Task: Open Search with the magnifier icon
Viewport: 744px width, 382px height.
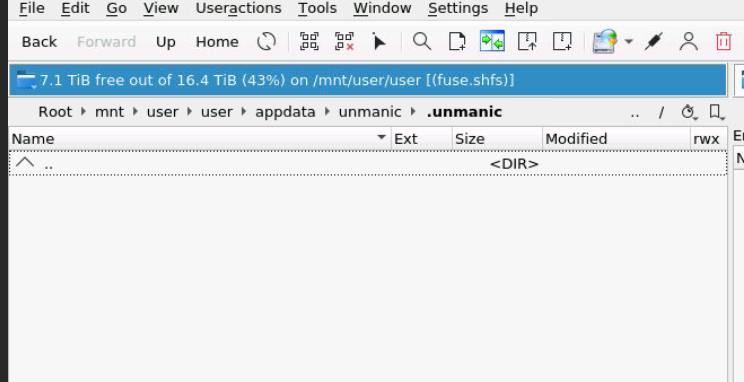Action: 422,42
